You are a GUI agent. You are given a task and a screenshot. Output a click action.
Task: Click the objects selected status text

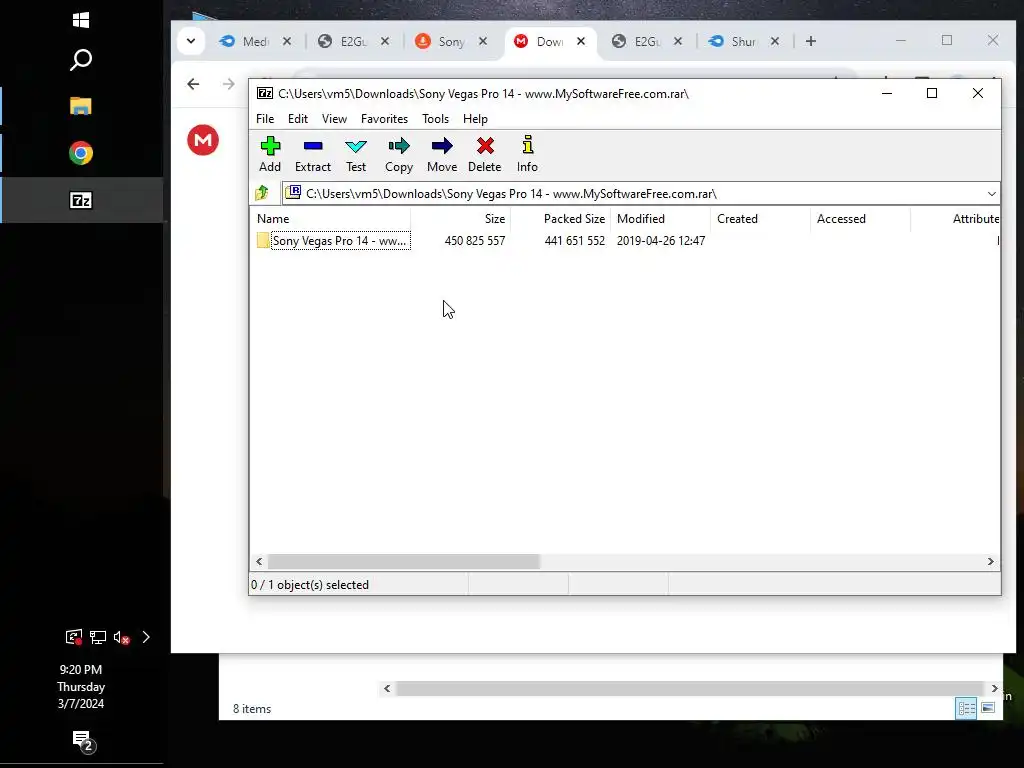pos(310,585)
